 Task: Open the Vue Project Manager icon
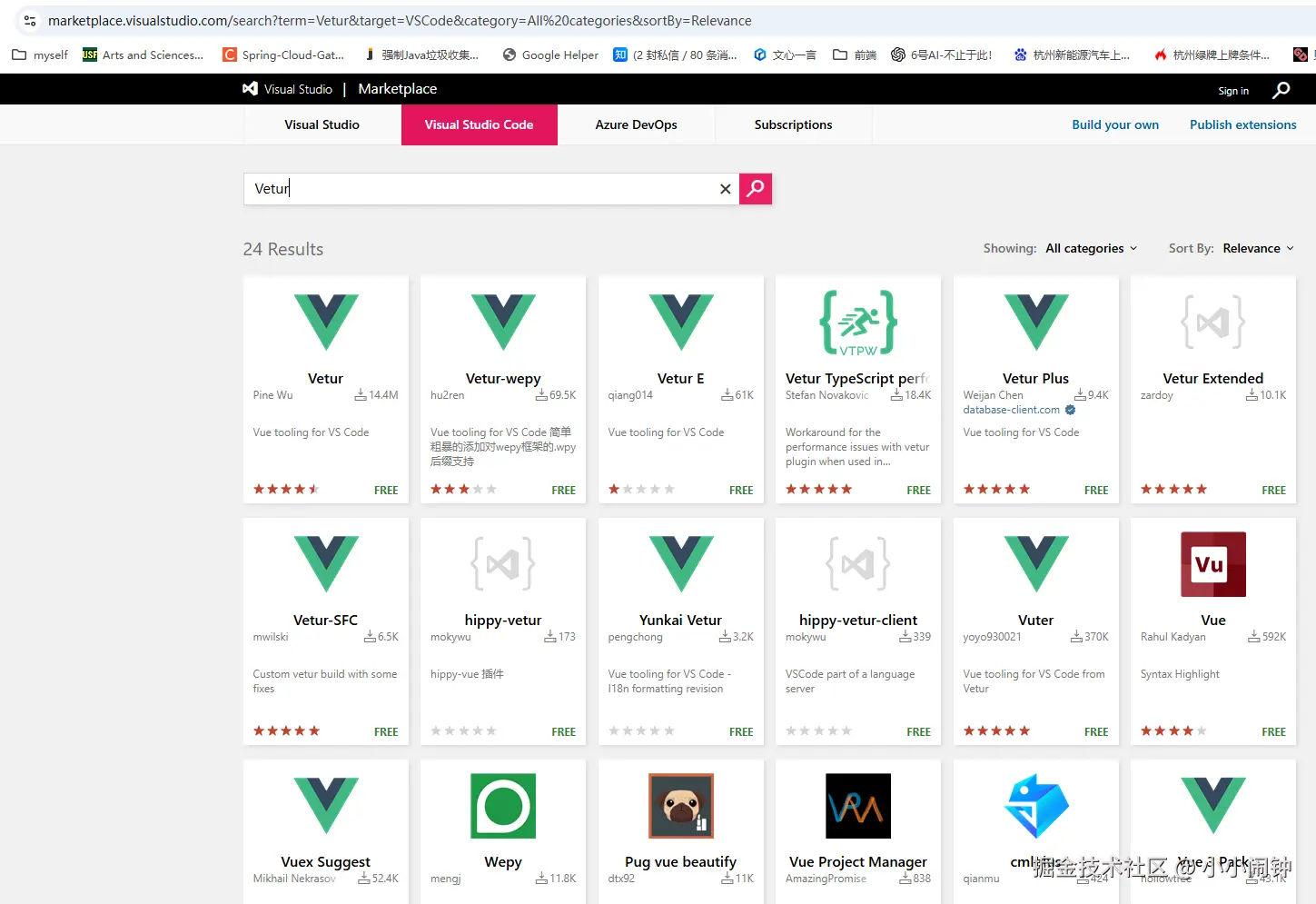coord(858,806)
